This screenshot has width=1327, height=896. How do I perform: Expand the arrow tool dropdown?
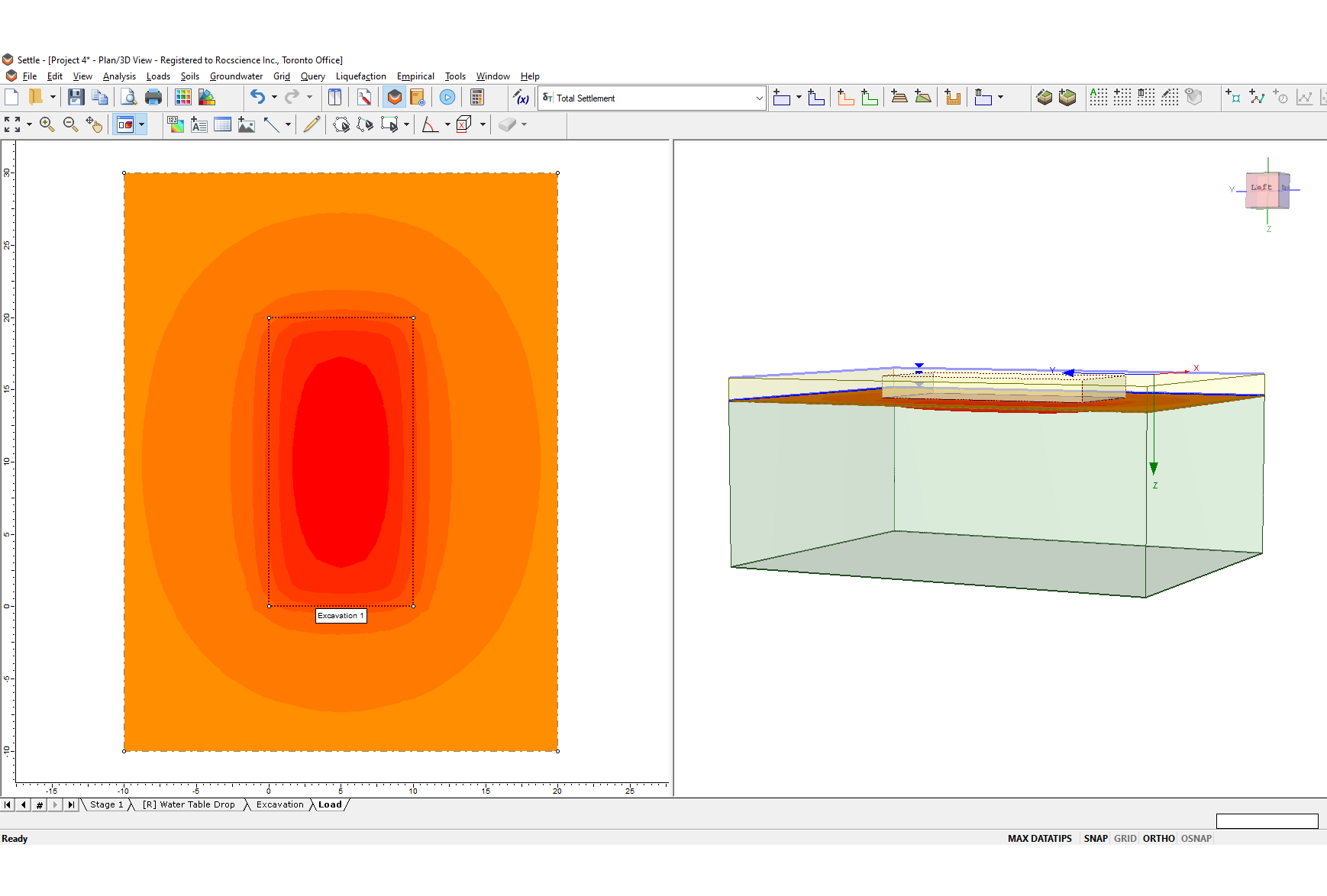[x=288, y=124]
